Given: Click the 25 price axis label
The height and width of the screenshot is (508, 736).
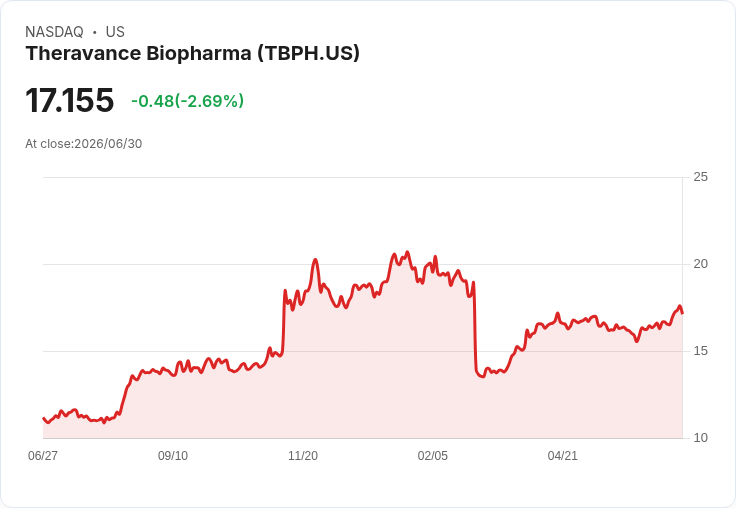Looking at the screenshot, I should click(x=700, y=177).
